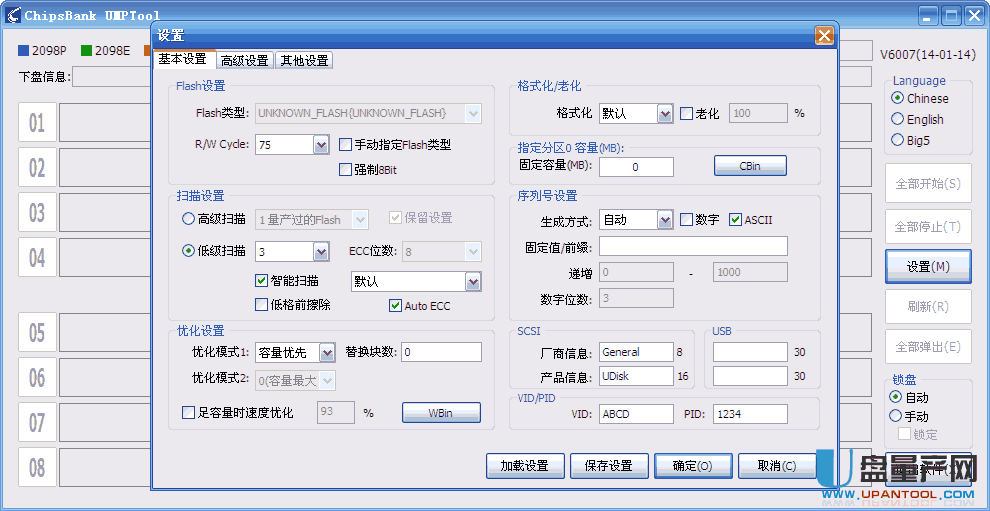Click the blue 2098P color legend square
990x511 pixels.
pyautogui.click(x=24, y=51)
